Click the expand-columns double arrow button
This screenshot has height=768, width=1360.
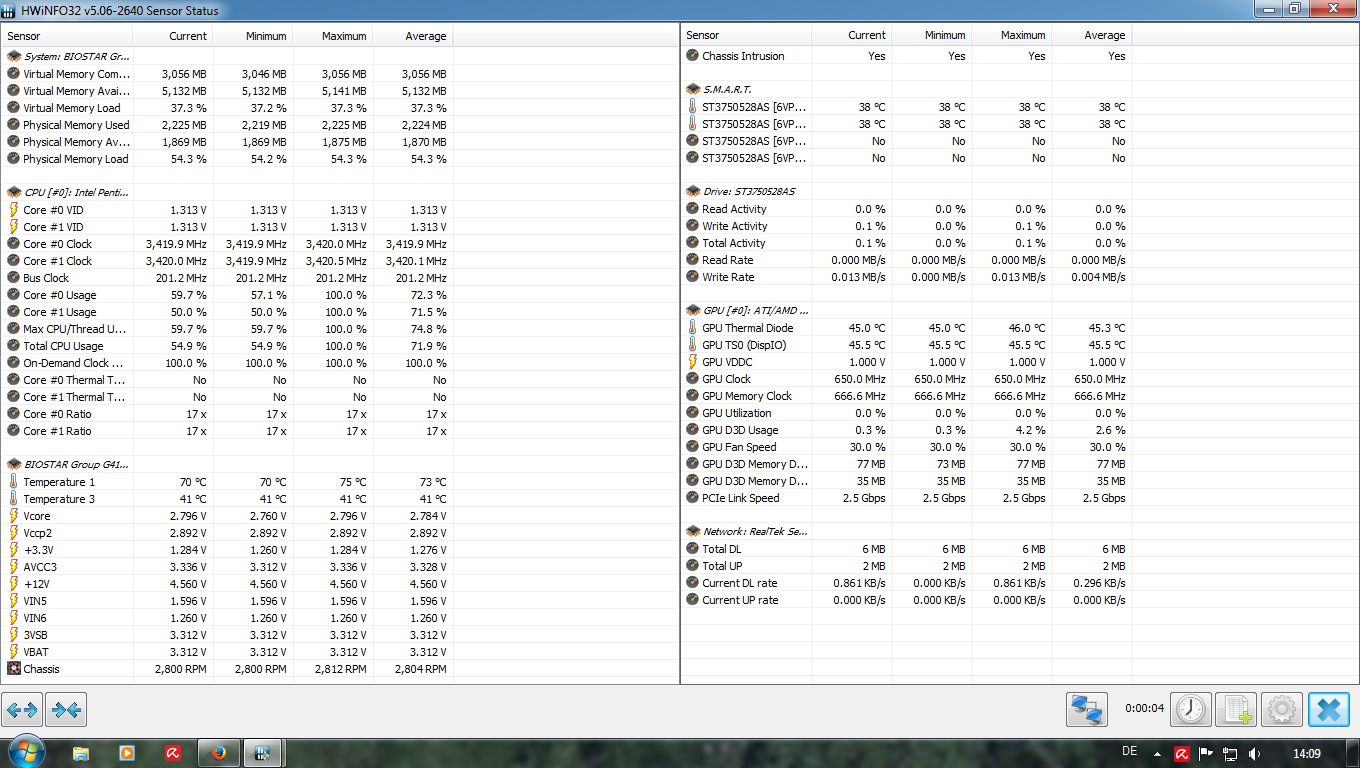click(22, 710)
